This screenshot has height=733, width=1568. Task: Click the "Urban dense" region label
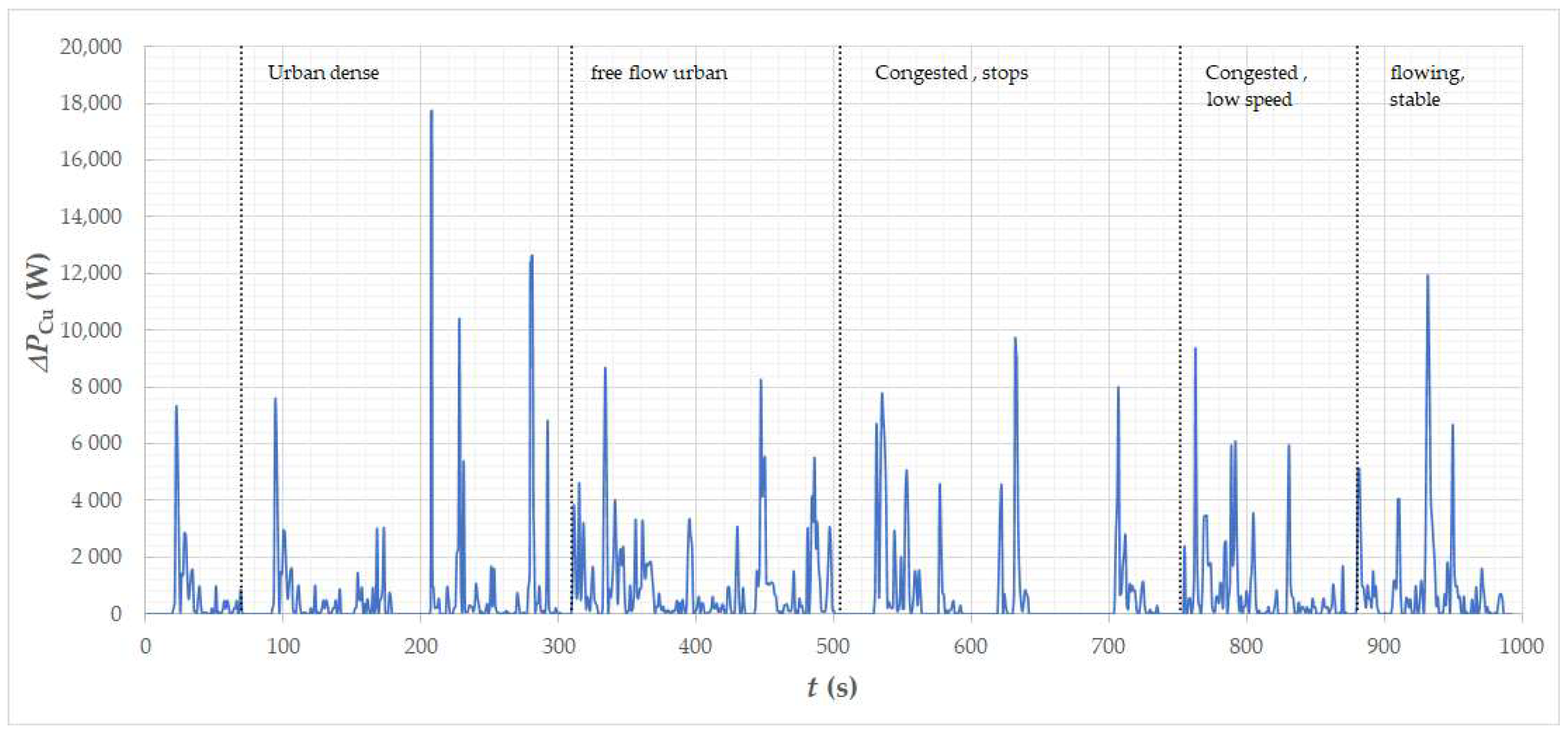323,73
